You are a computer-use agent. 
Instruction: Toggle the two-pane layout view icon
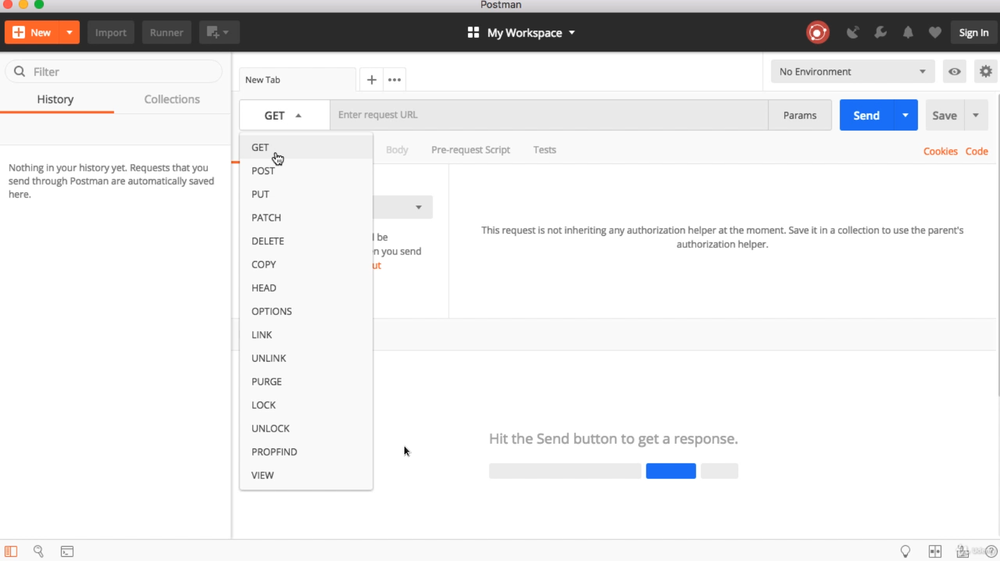[x=935, y=551]
